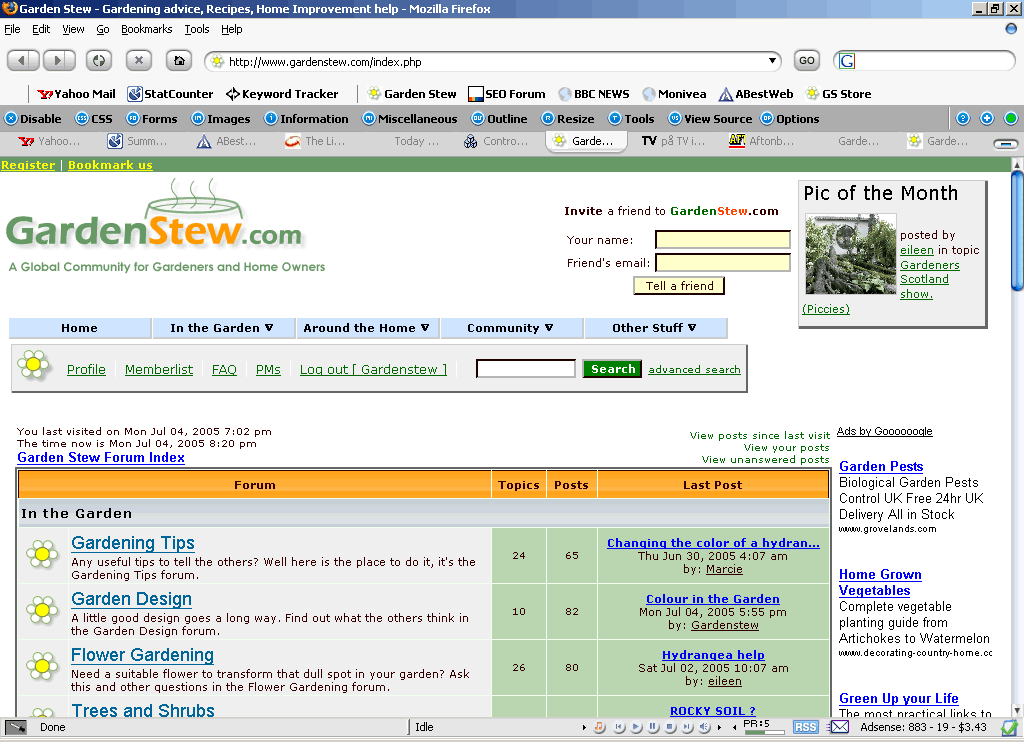
Task: Open the Gardening Tips forum link
Action: coord(133,543)
